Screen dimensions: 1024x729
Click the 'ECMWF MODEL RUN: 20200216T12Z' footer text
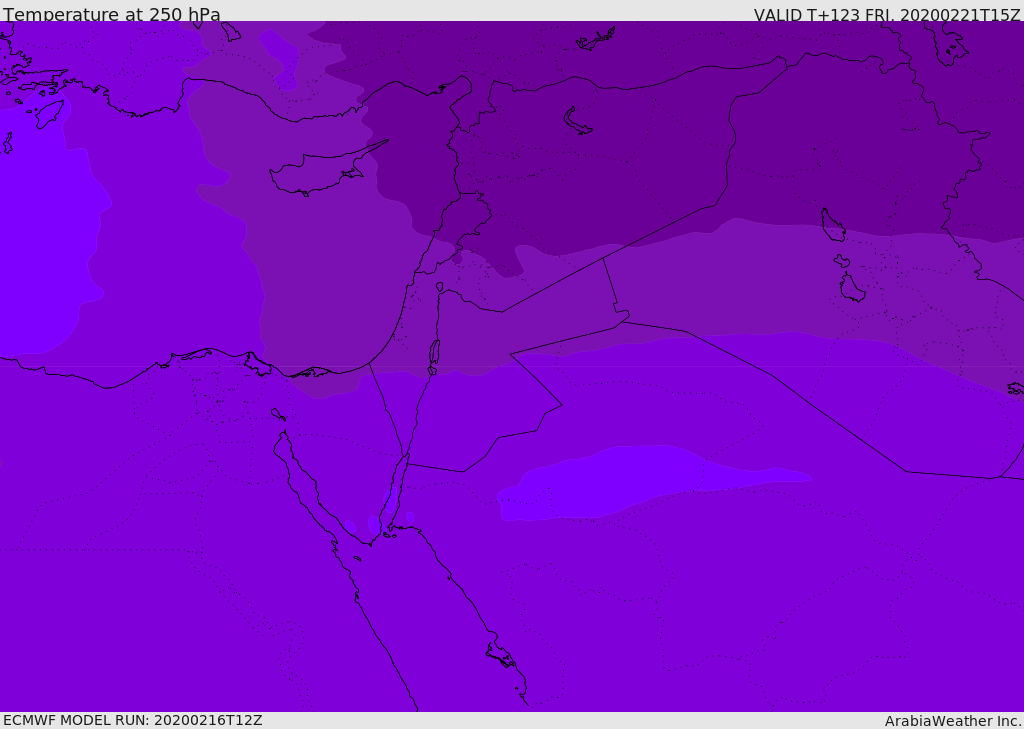(133, 720)
